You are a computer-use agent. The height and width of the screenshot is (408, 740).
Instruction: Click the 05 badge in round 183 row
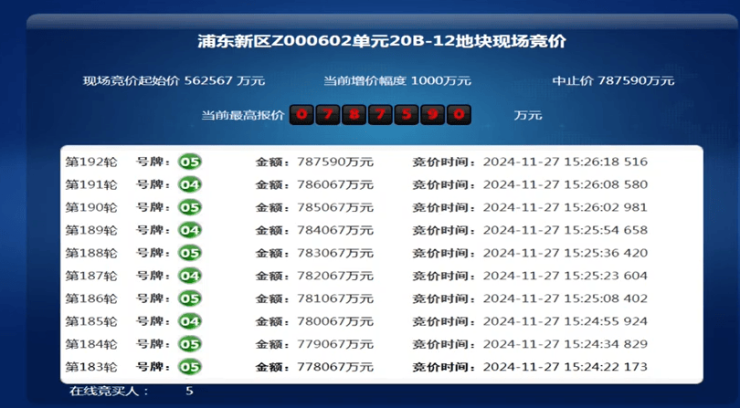pos(190,367)
